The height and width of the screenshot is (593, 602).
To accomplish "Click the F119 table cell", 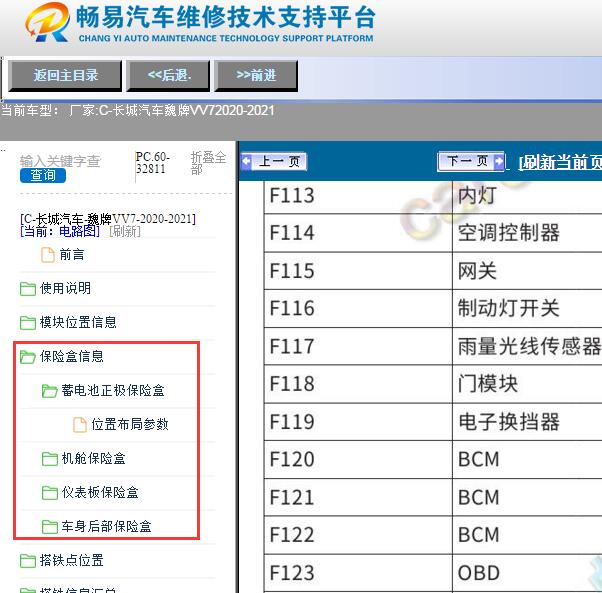I will (x=358, y=422).
